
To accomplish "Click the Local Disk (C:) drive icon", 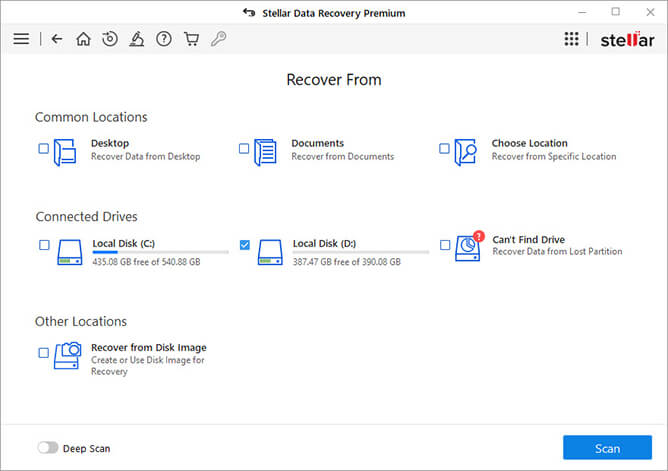I will tap(70, 252).
